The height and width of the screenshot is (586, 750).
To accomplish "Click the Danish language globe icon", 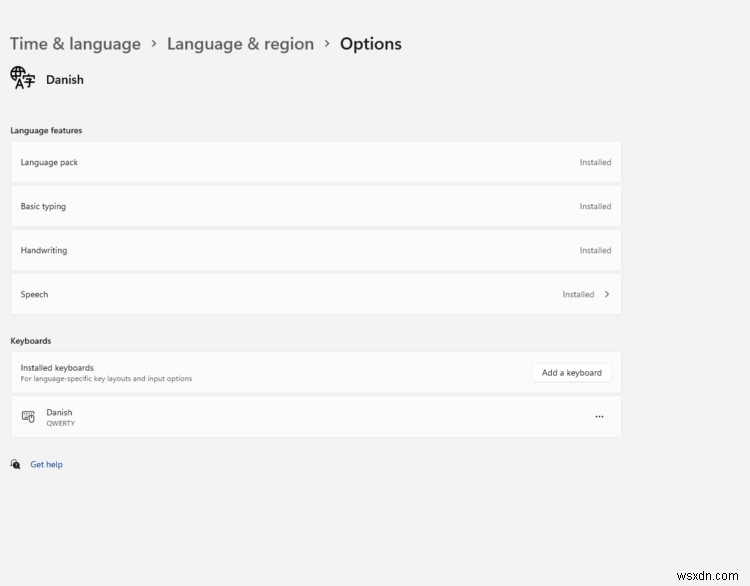I will (x=22, y=78).
